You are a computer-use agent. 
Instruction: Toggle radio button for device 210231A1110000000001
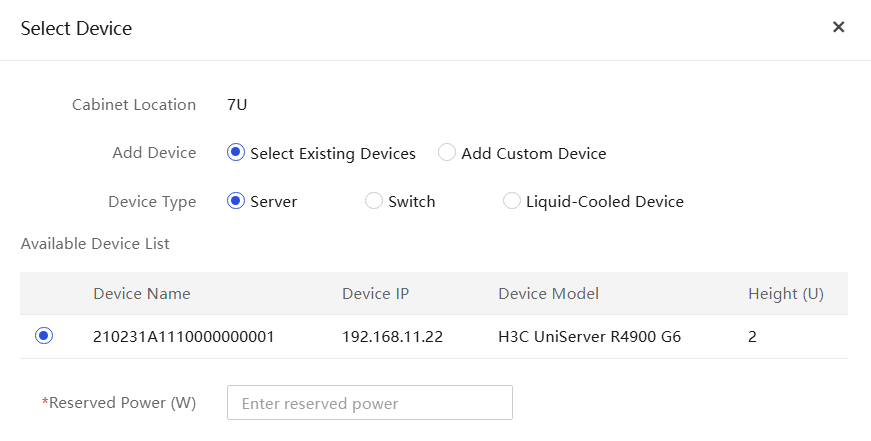tap(44, 335)
